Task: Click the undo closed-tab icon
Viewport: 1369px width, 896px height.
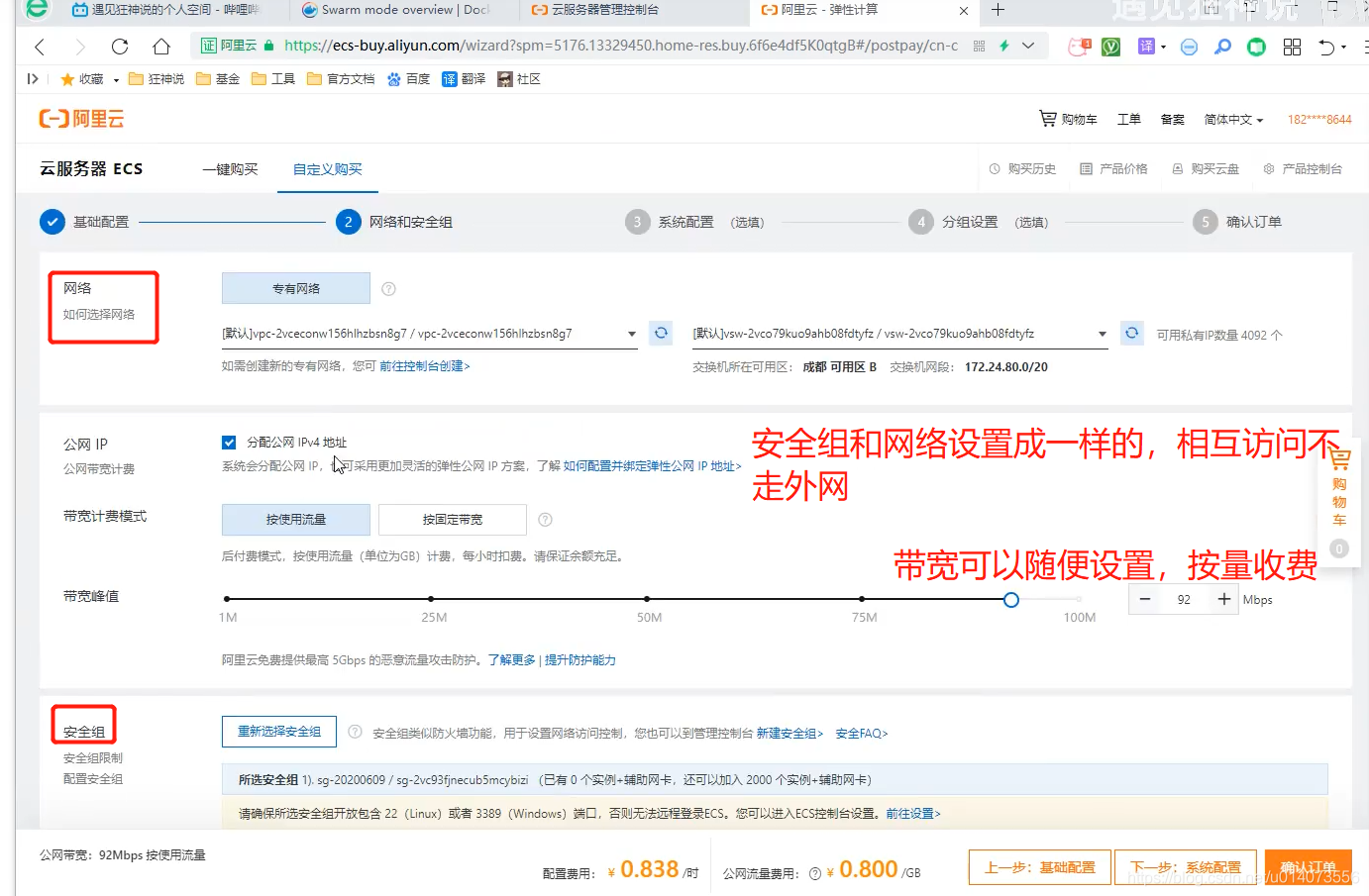Action: [1327, 47]
